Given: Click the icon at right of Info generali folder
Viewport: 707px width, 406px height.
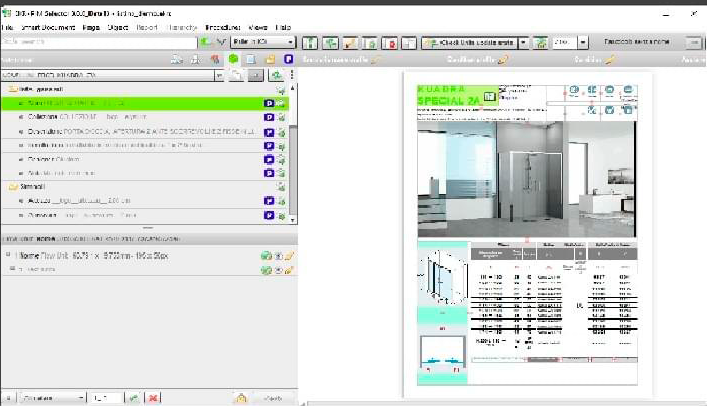Looking at the screenshot, I should pos(280,90).
